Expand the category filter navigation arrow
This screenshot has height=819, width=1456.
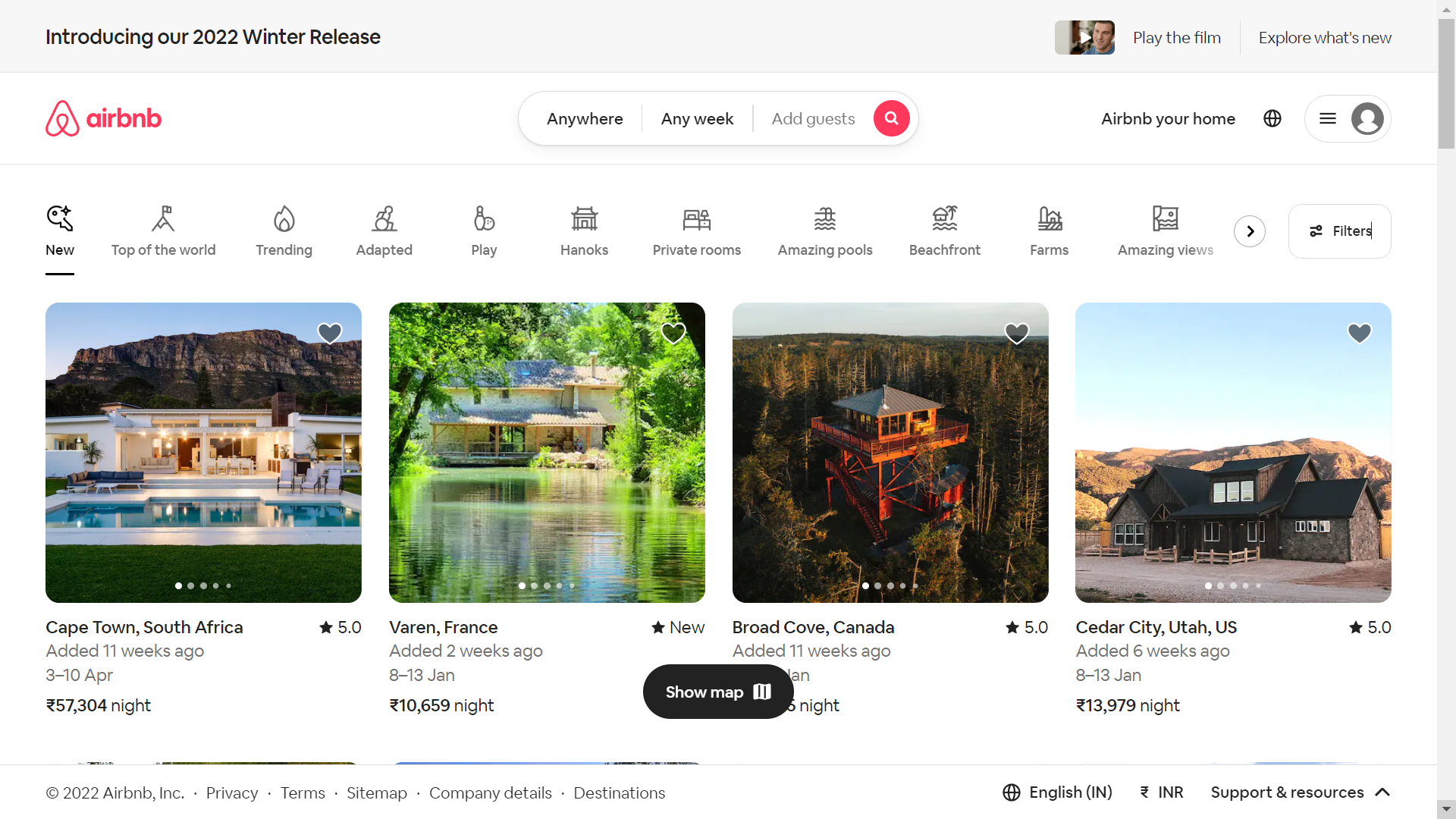(1250, 231)
